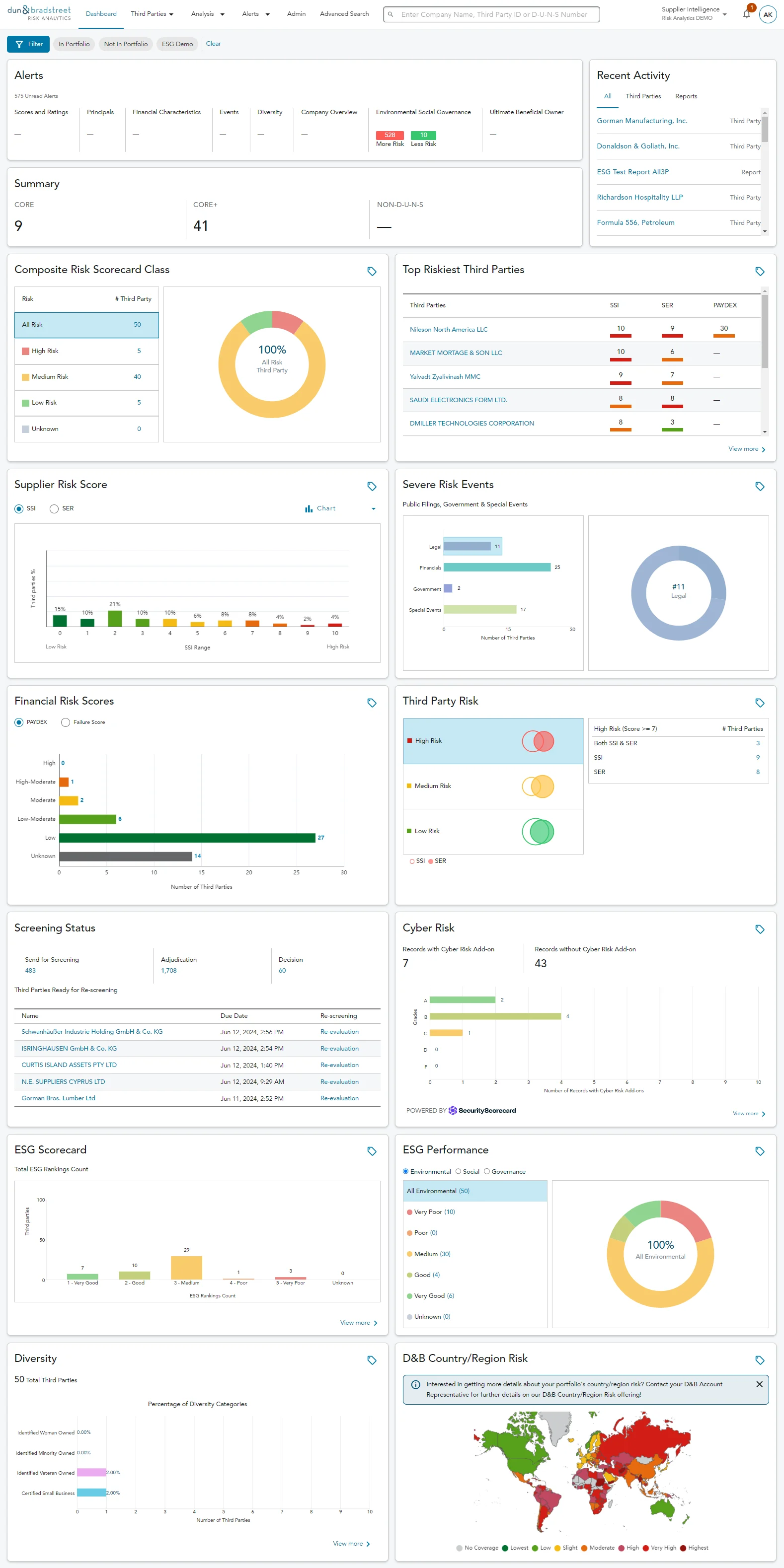Select the Failure Score radio button

click(x=65, y=722)
